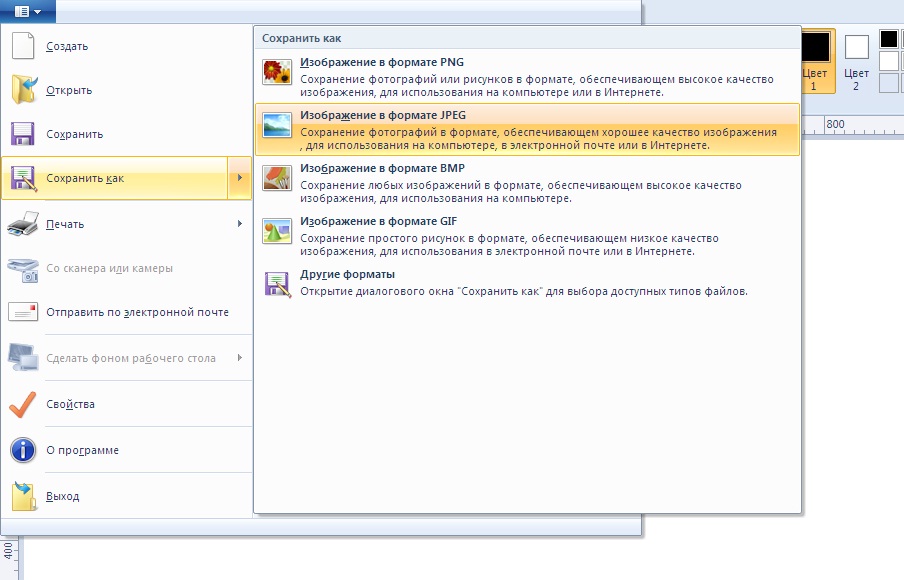Click the О программе info icon

click(x=23, y=450)
